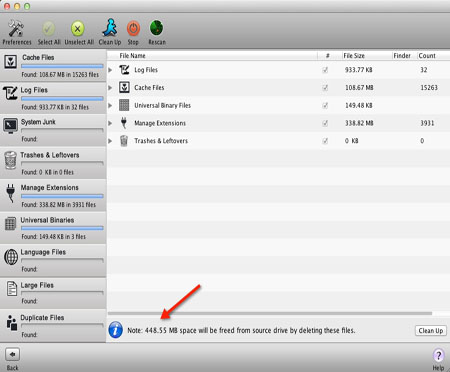Click '933.77 KB' size in Log Files row
This screenshot has width=450, height=372.
pos(359,70)
